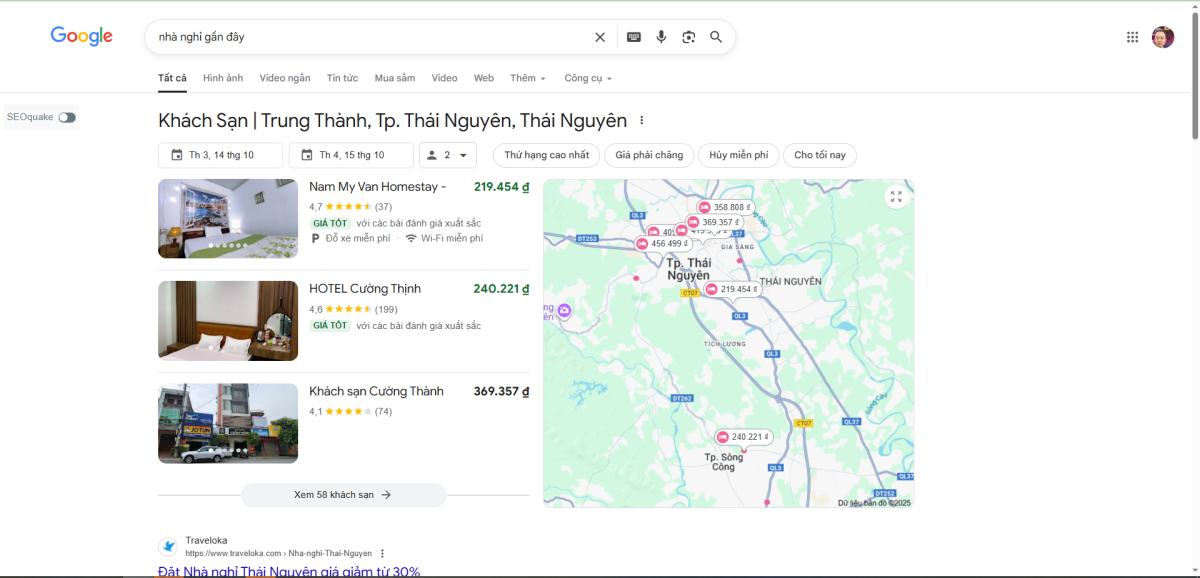Expand the 'Thêm' menu
The width and height of the screenshot is (1200, 578).
coord(527,78)
